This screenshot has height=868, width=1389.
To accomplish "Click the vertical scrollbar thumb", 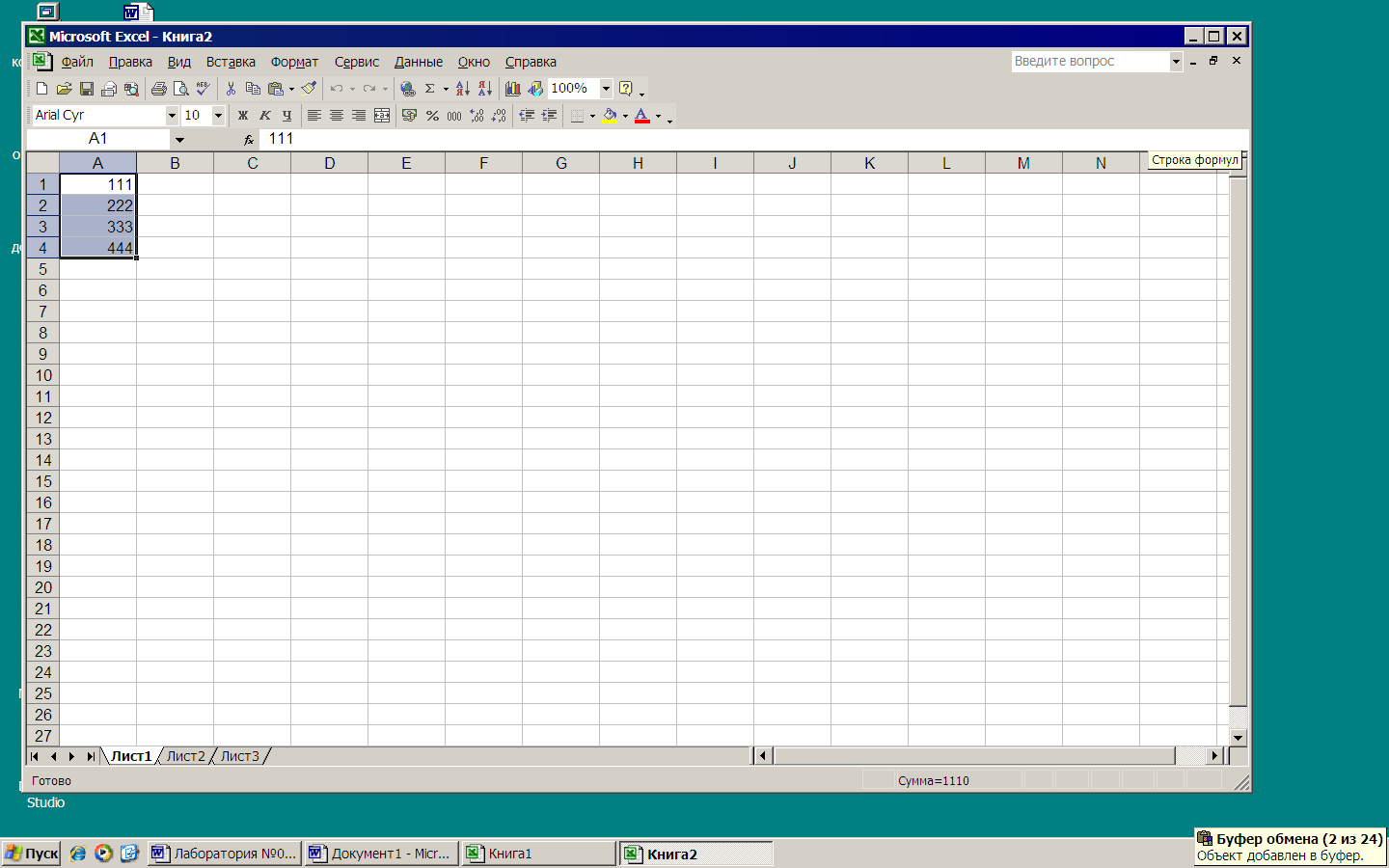I will tap(1239, 441).
